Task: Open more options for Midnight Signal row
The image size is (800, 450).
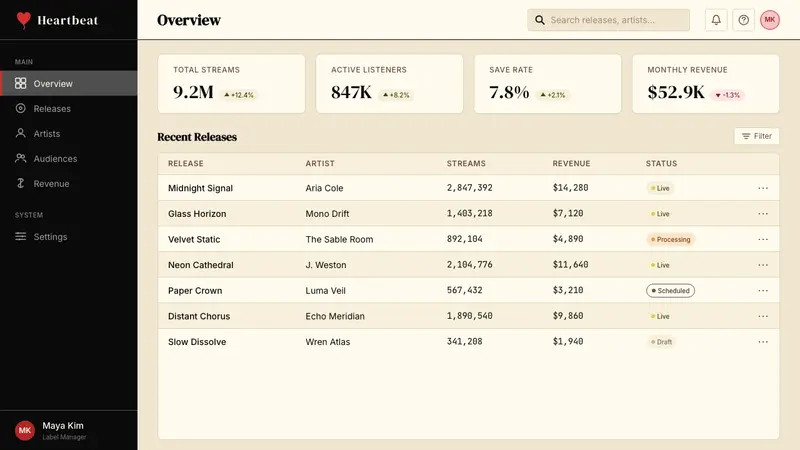Action: [763, 188]
